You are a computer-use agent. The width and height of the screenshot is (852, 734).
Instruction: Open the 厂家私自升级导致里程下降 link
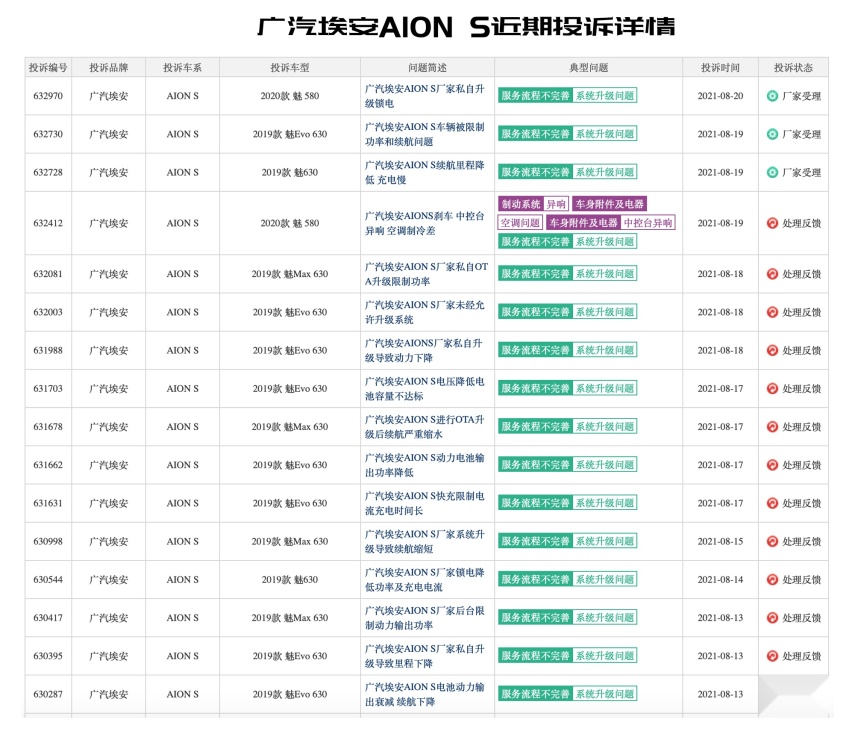tap(424, 656)
